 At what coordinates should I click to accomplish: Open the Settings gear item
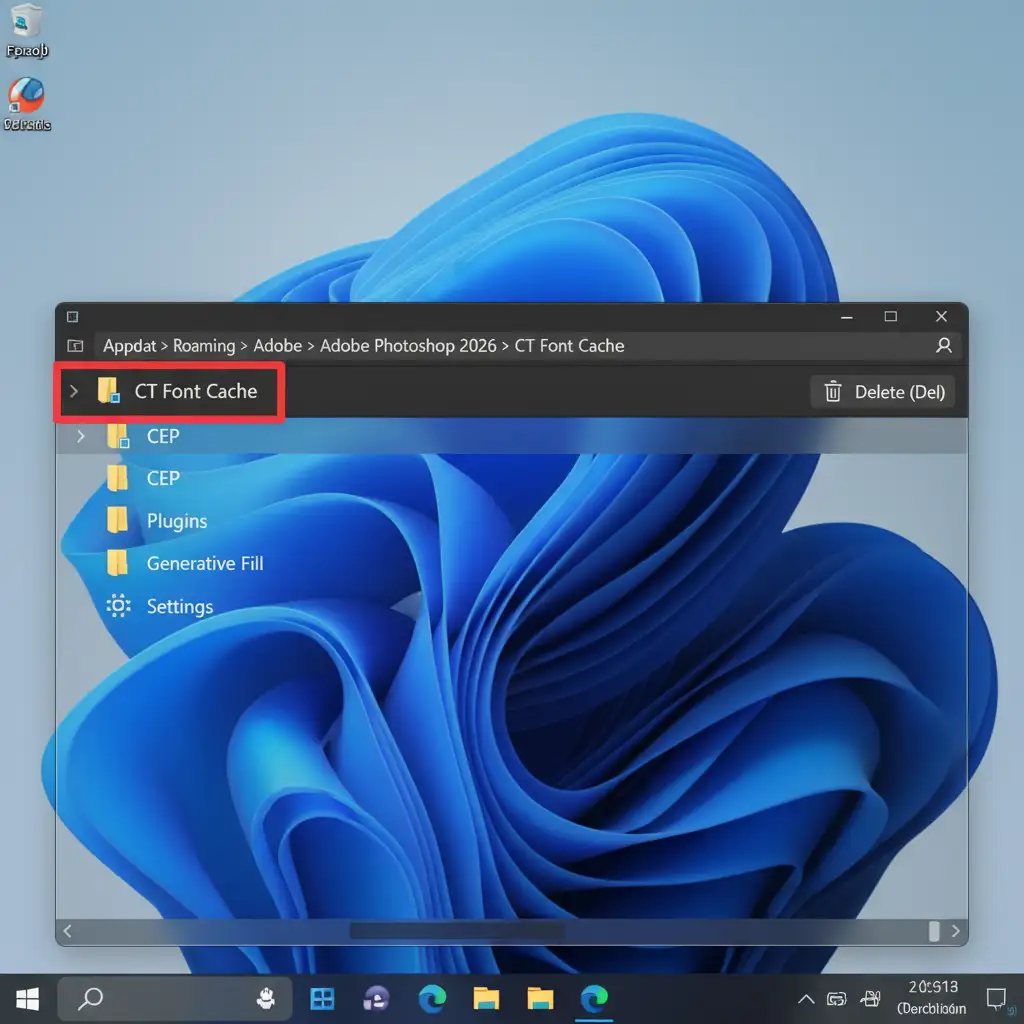coord(178,607)
